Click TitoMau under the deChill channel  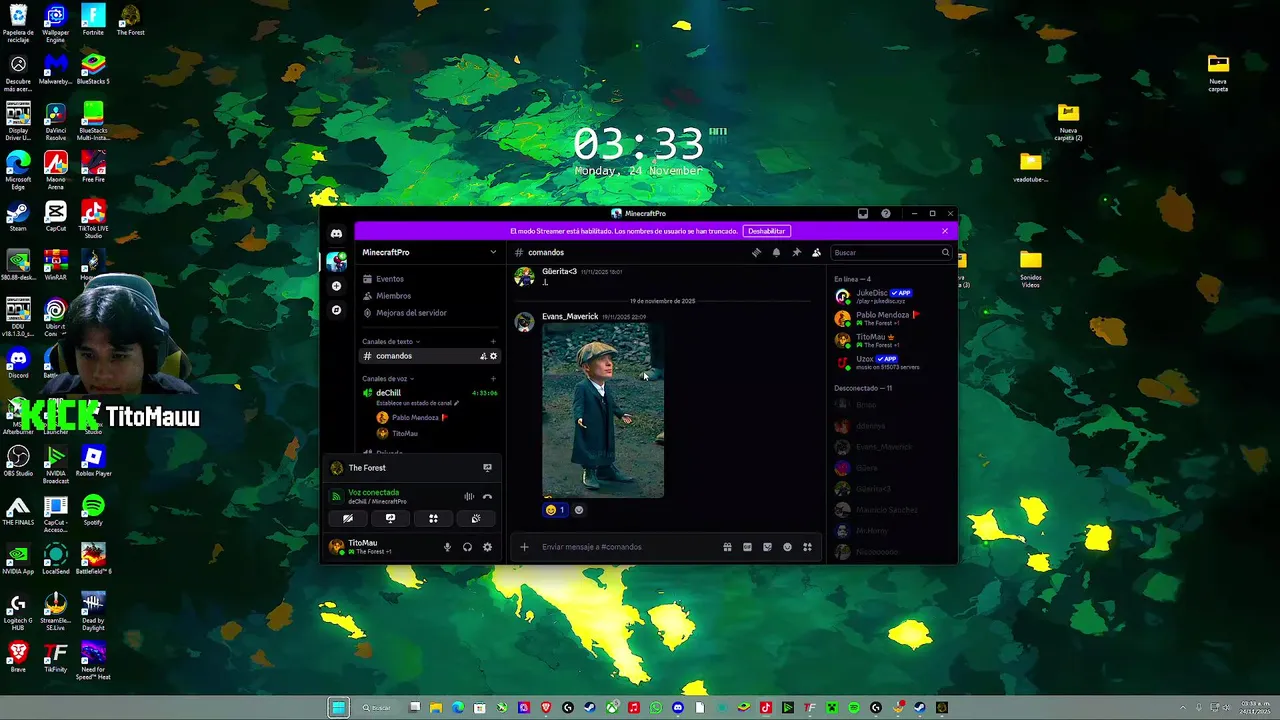coord(405,434)
